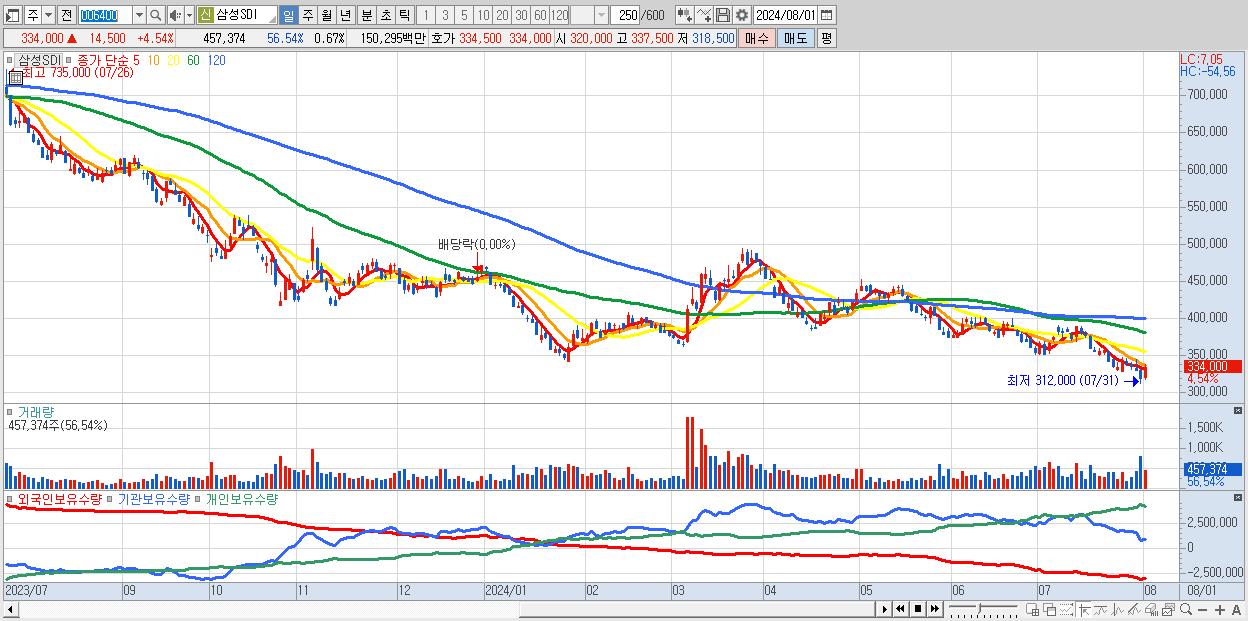Viewport: 1248px width, 621px height.
Task: Click the add line indicator icon
Action: 704,16
